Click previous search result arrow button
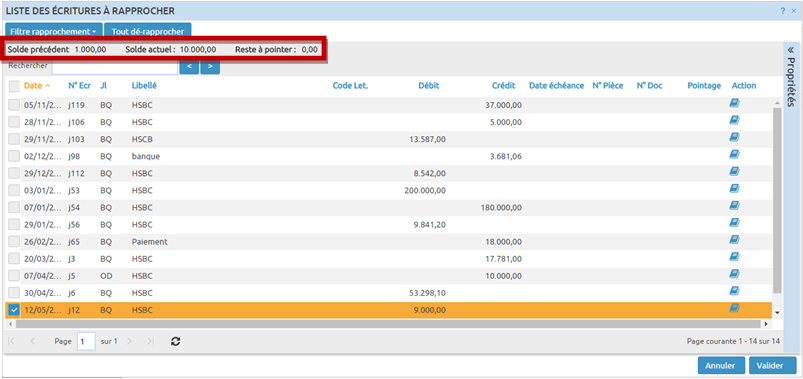This screenshot has height=379, width=803. point(189,67)
